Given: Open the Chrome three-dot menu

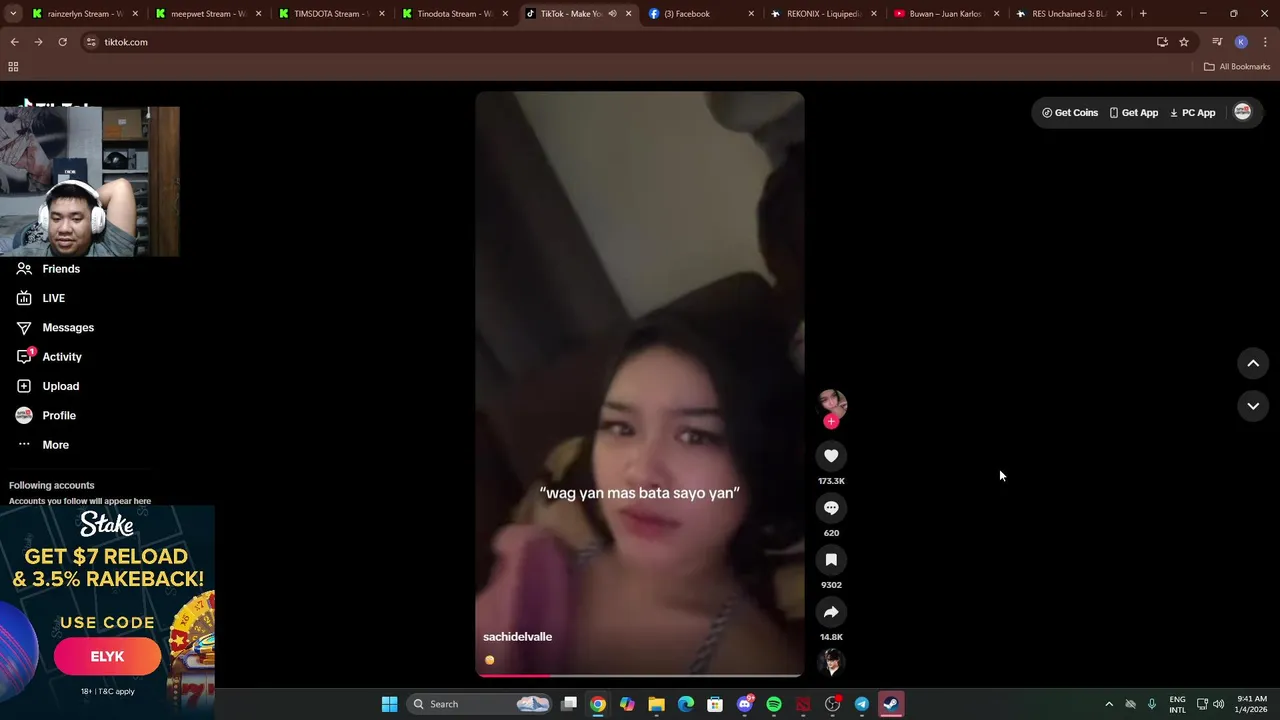Looking at the screenshot, I should (1266, 42).
